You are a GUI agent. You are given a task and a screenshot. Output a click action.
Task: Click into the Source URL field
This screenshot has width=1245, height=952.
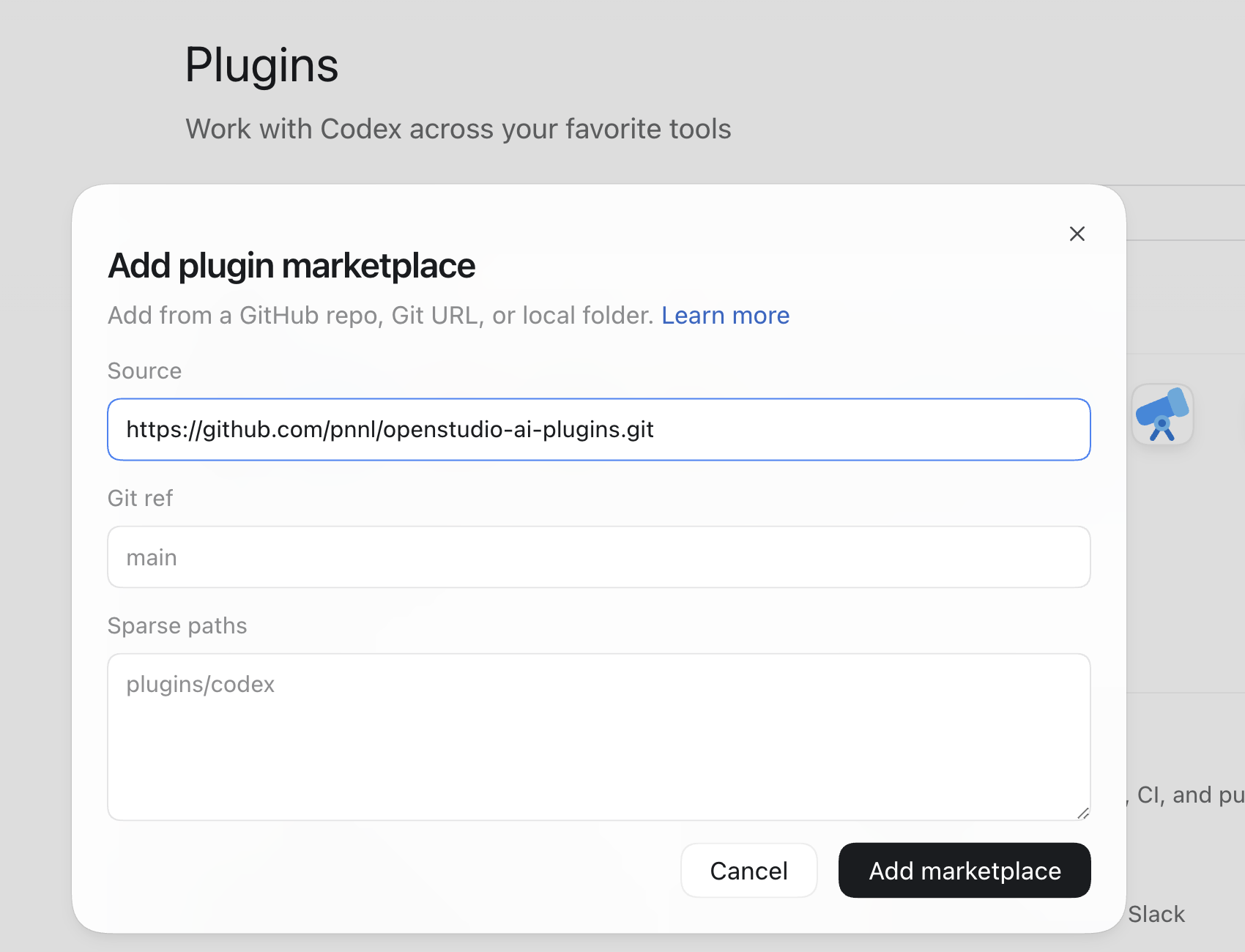click(599, 429)
